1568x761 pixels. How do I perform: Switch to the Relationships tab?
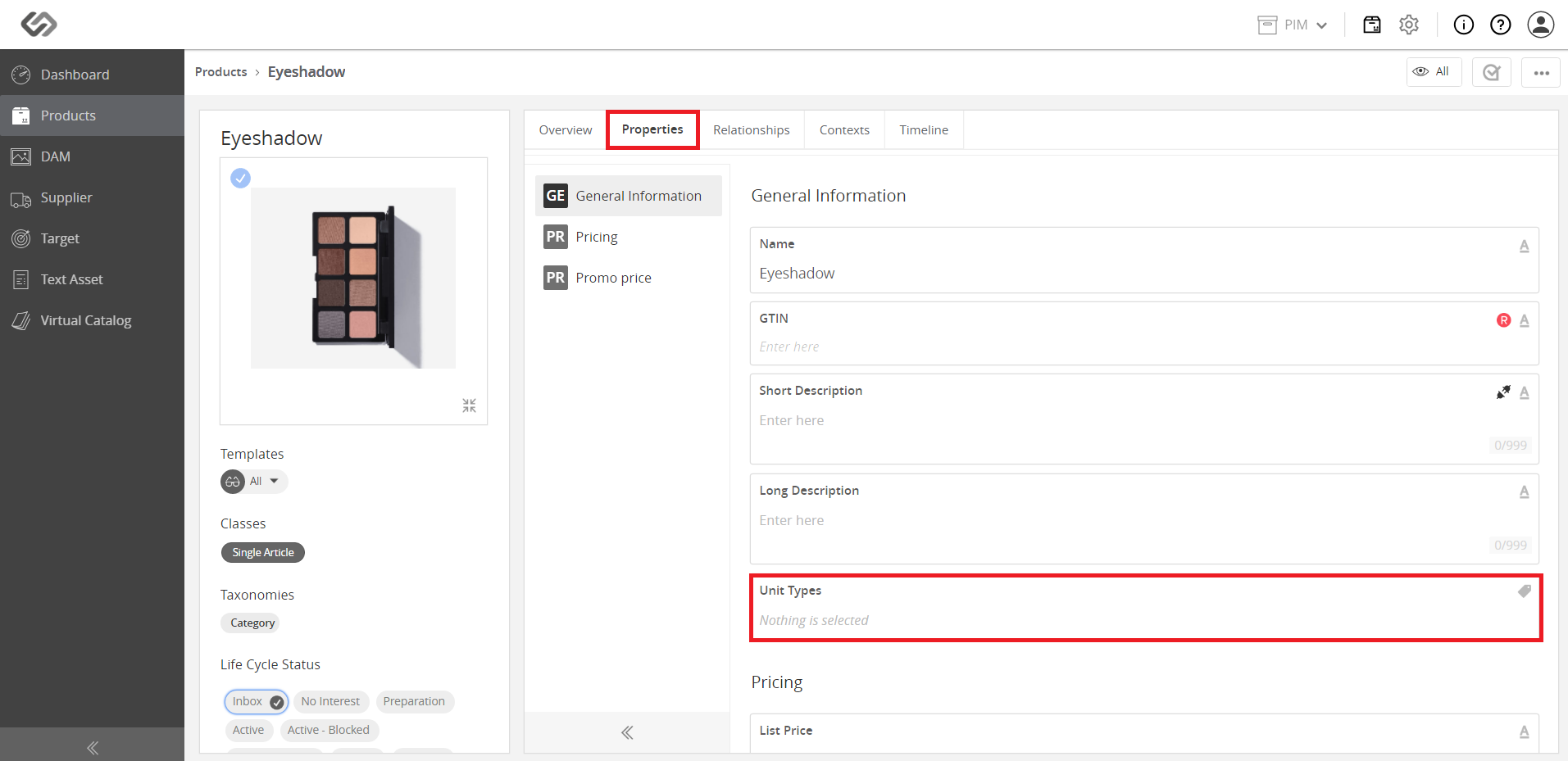(751, 130)
